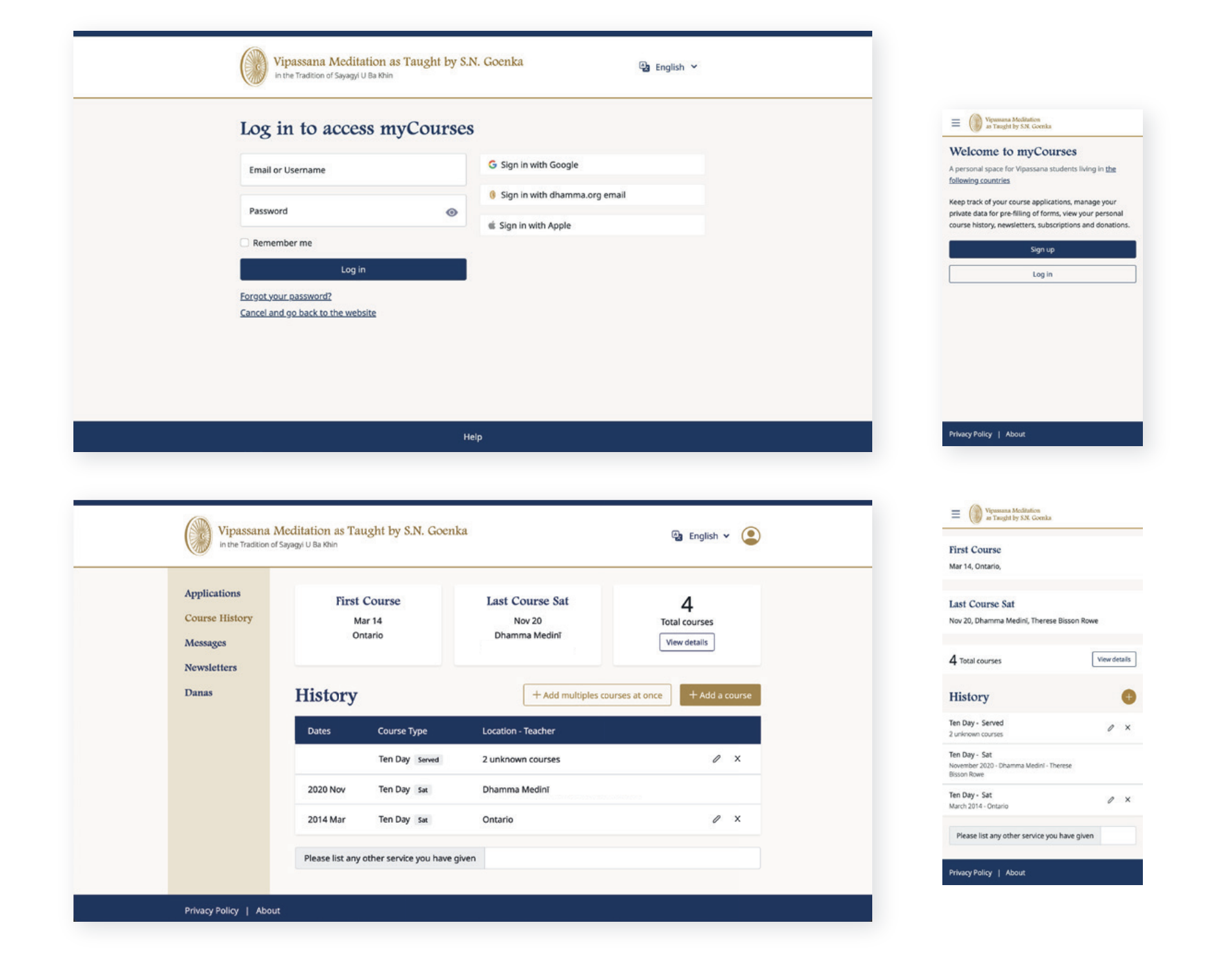Toggle password visibility with the eye icon
The height and width of the screenshot is (967, 1232).
452,212
